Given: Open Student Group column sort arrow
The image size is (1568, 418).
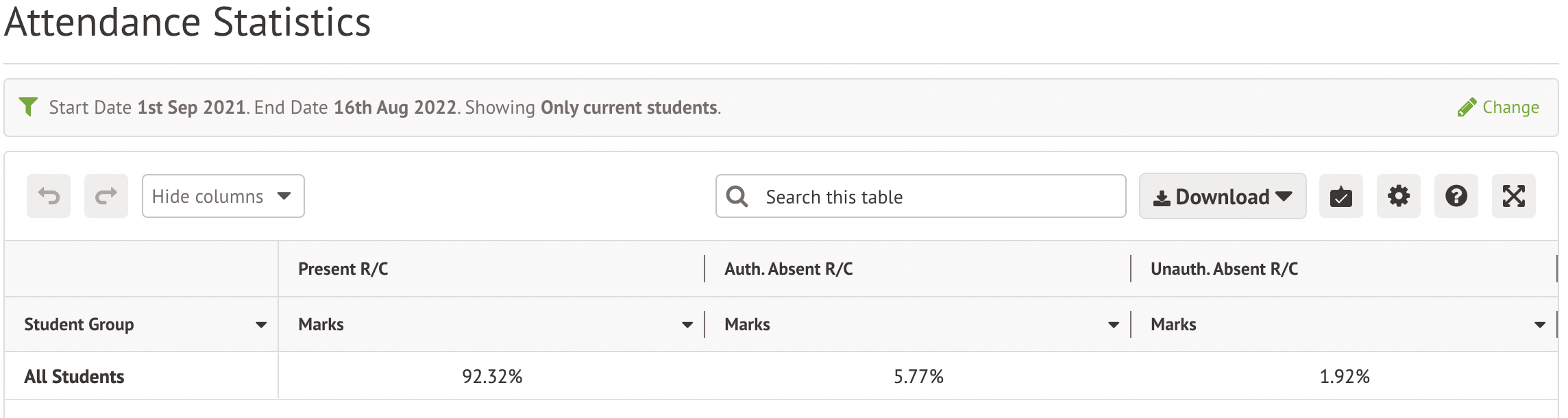Looking at the screenshot, I should point(261,325).
